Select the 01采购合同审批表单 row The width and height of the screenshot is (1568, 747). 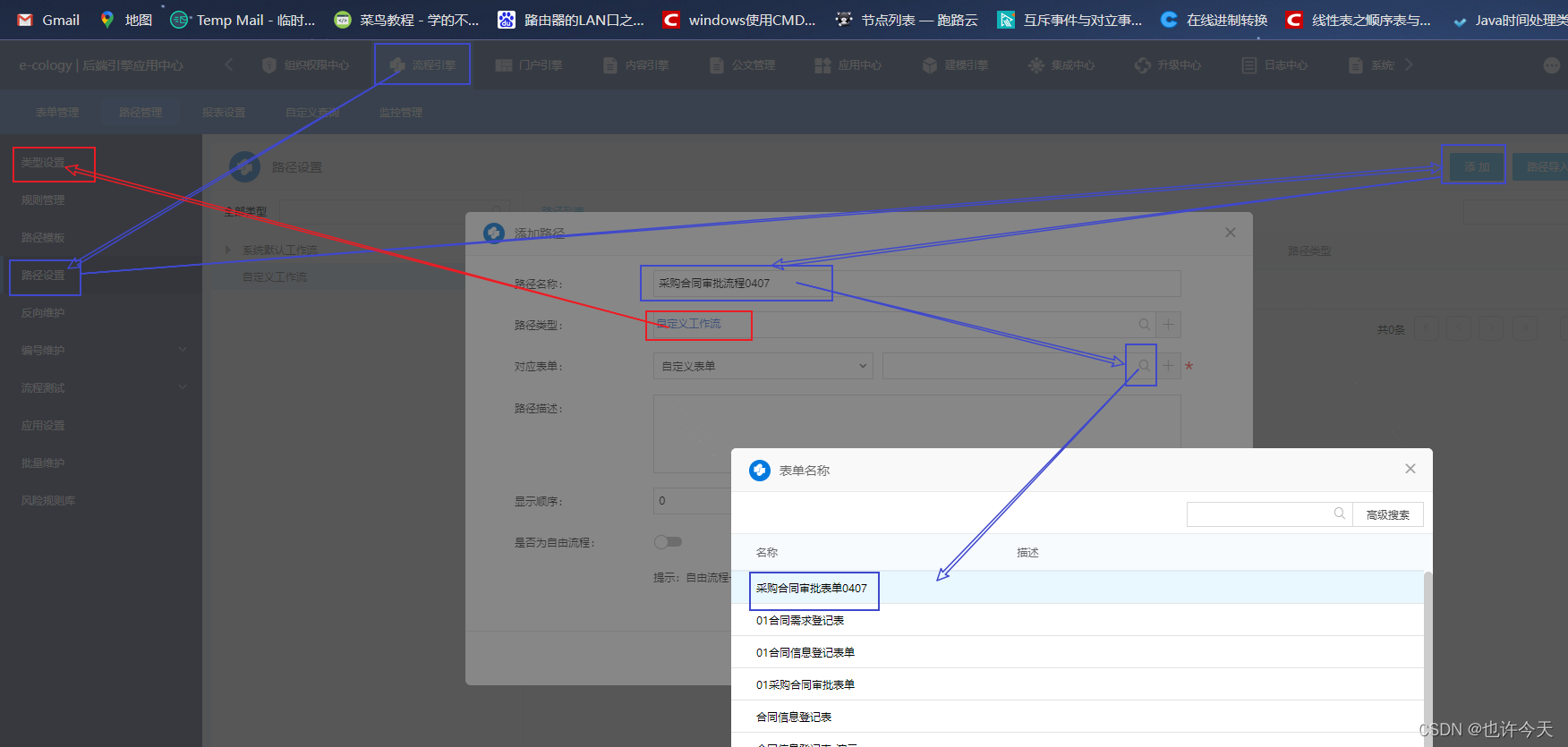pyautogui.click(x=1078, y=684)
